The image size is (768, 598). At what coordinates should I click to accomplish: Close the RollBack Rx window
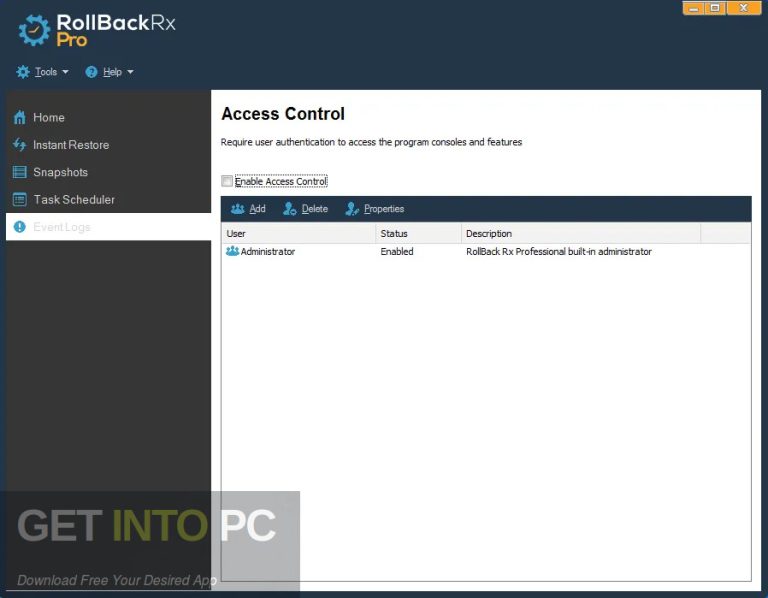(744, 8)
